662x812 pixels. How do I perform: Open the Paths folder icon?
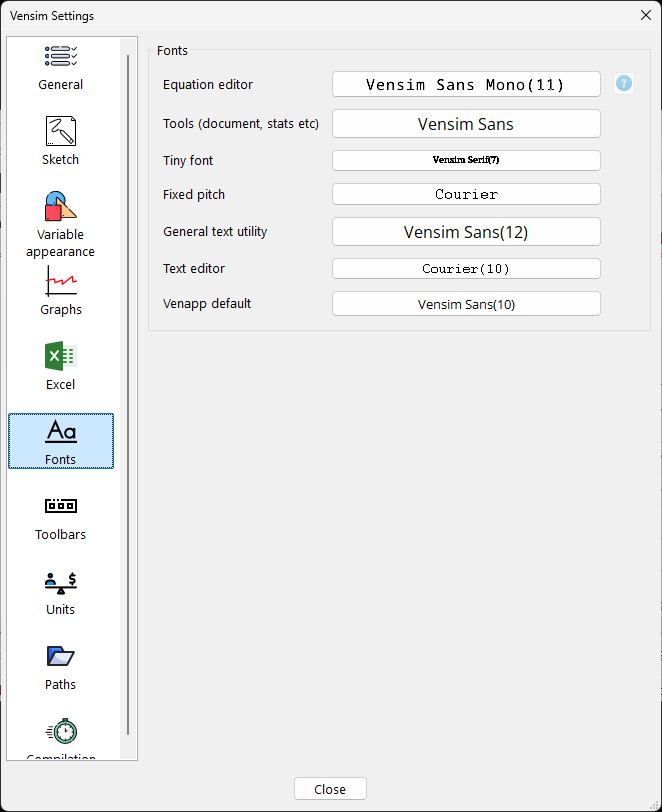point(61,656)
